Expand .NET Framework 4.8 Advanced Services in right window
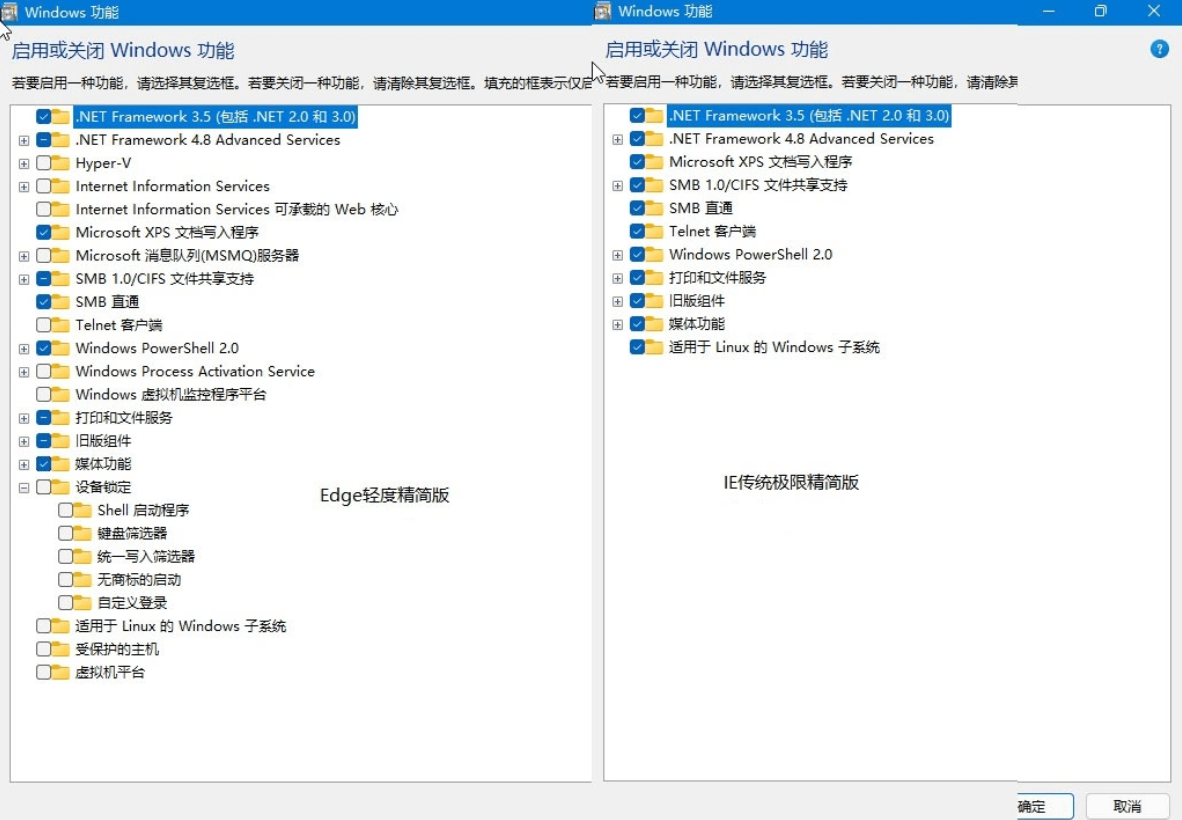1182x820 pixels. point(617,139)
